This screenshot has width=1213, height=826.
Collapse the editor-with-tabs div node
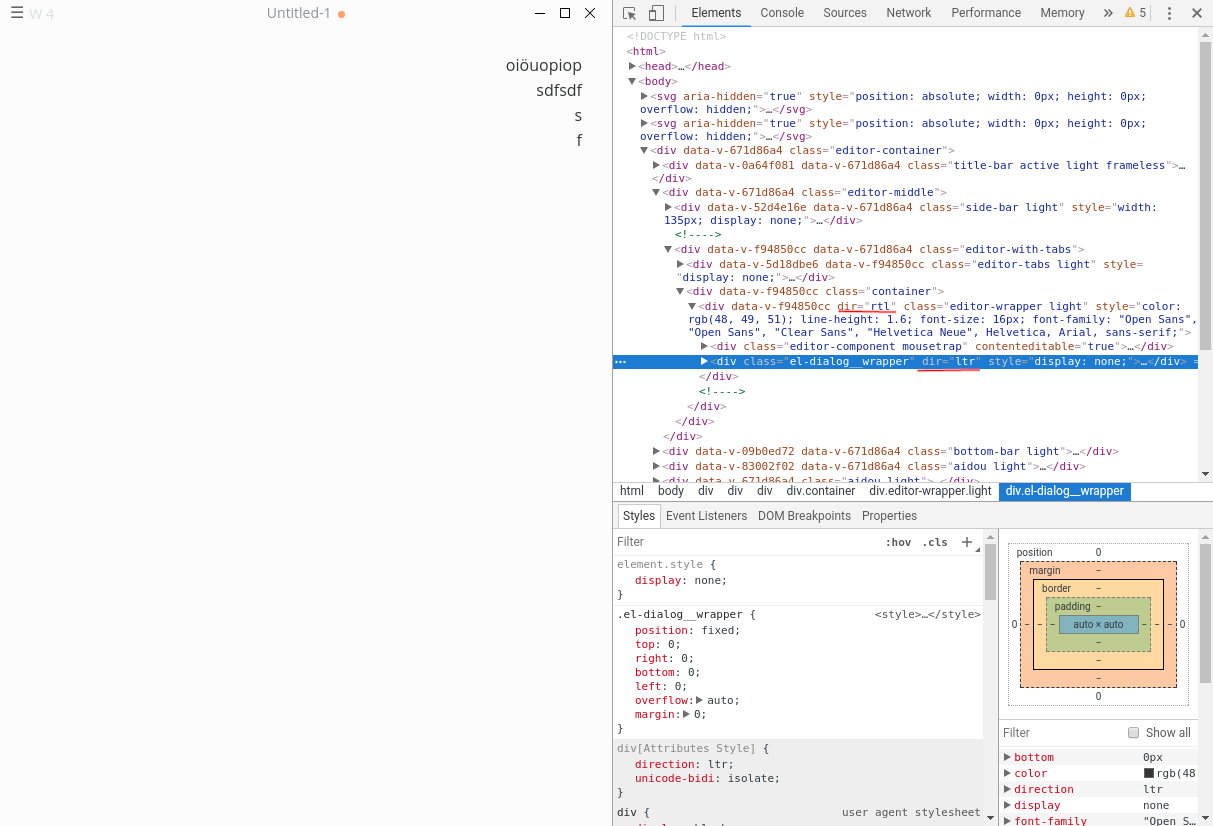coord(669,249)
